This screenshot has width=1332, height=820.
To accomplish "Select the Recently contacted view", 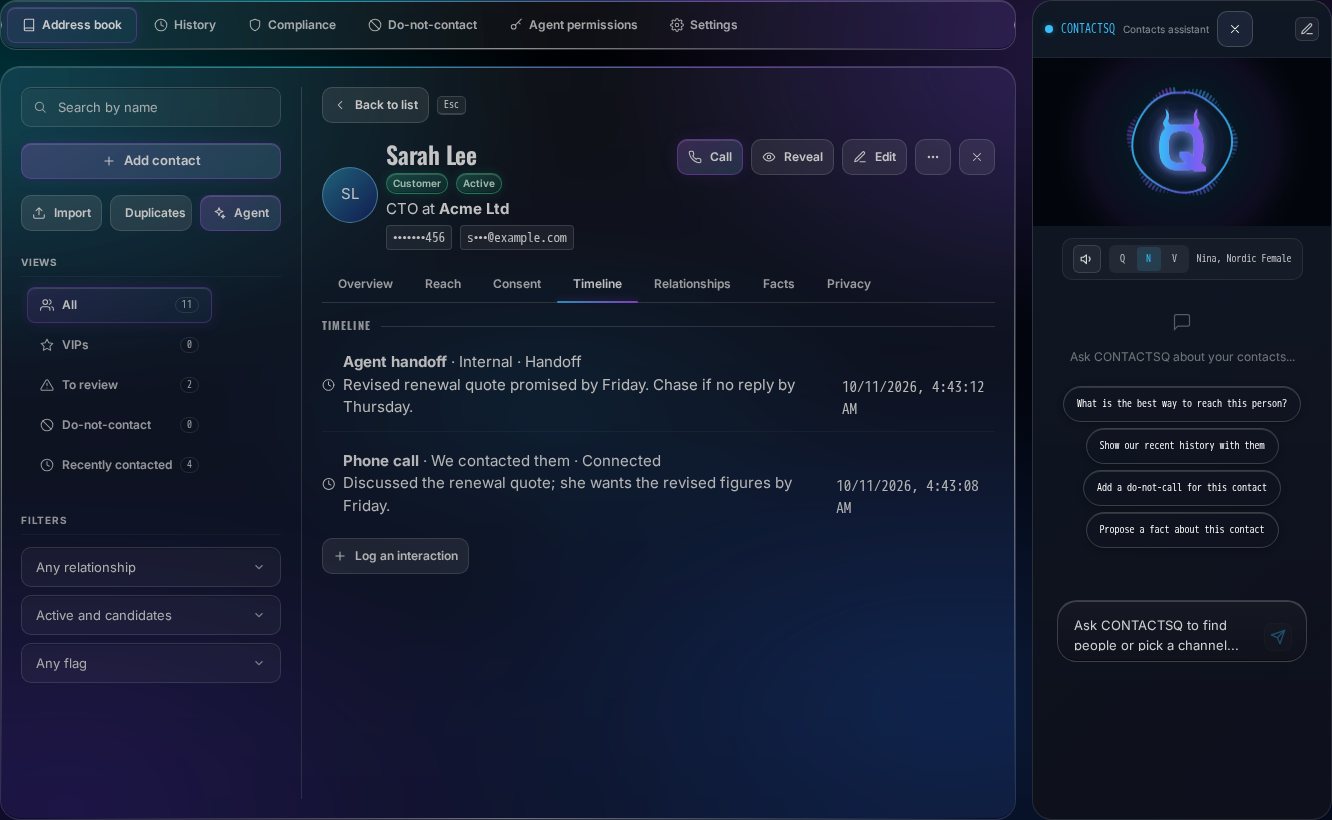I will point(119,465).
